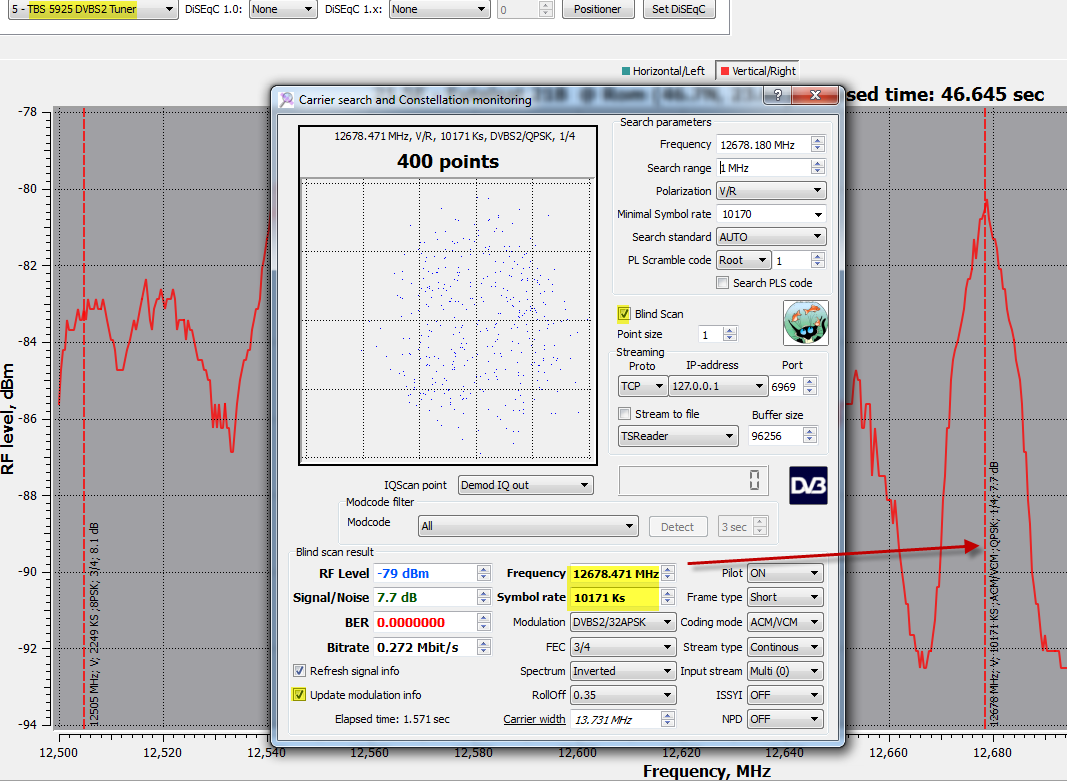
Task: Open RollOff 0.35 dropdown
Action: click(x=623, y=695)
